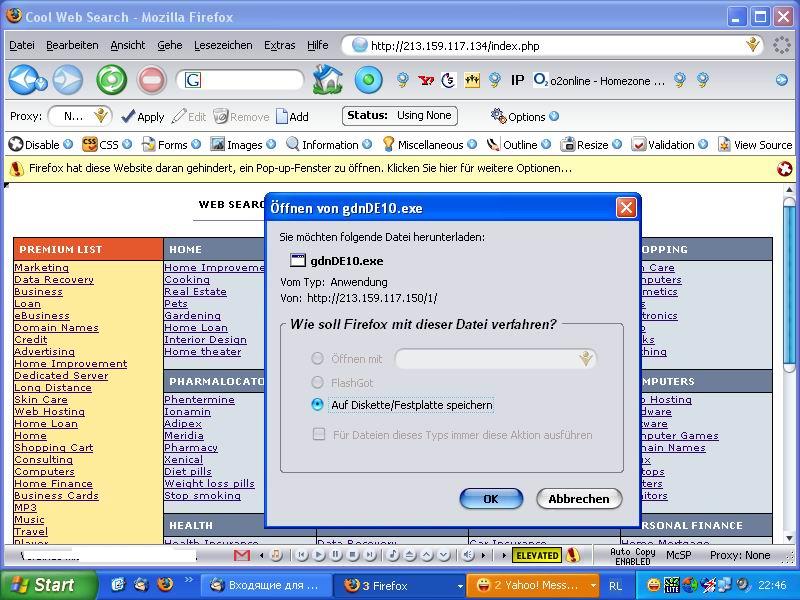Open the 'Öffnen mit' application dropdown

(495, 359)
